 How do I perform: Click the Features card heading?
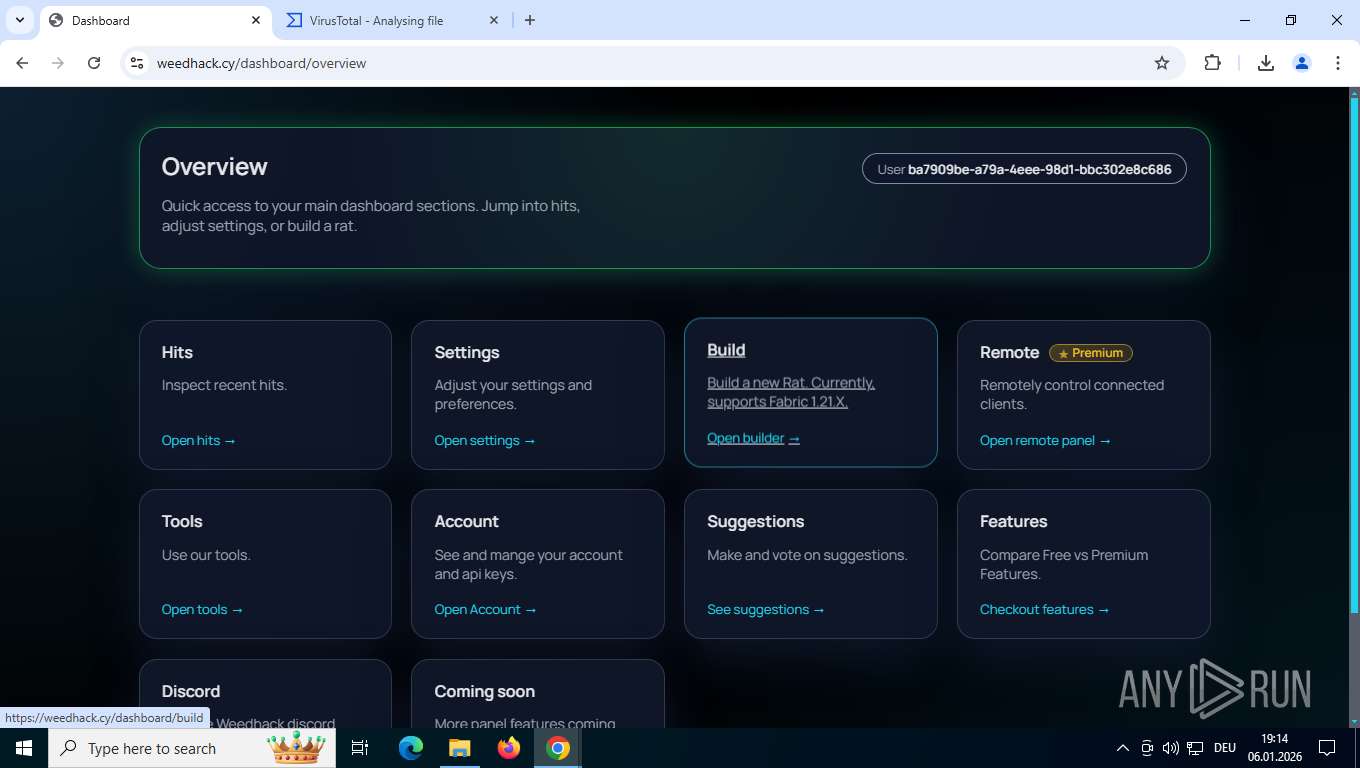point(1013,521)
